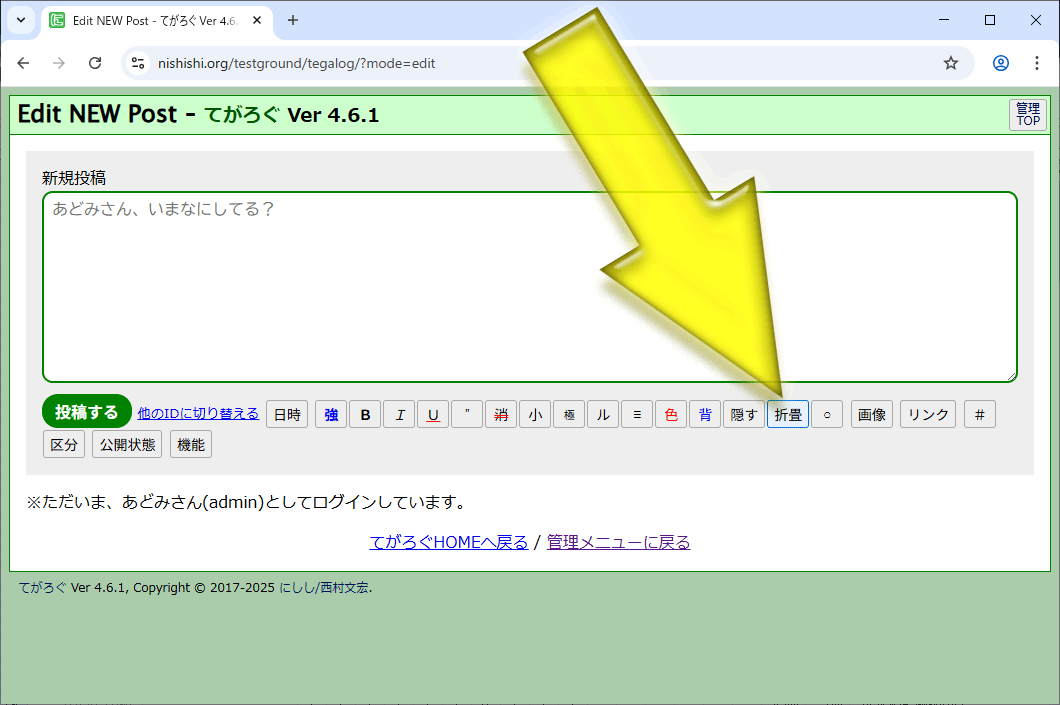Hide text with the 隠す button
Image resolution: width=1060 pixels, height=705 pixels.
coord(744,414)
